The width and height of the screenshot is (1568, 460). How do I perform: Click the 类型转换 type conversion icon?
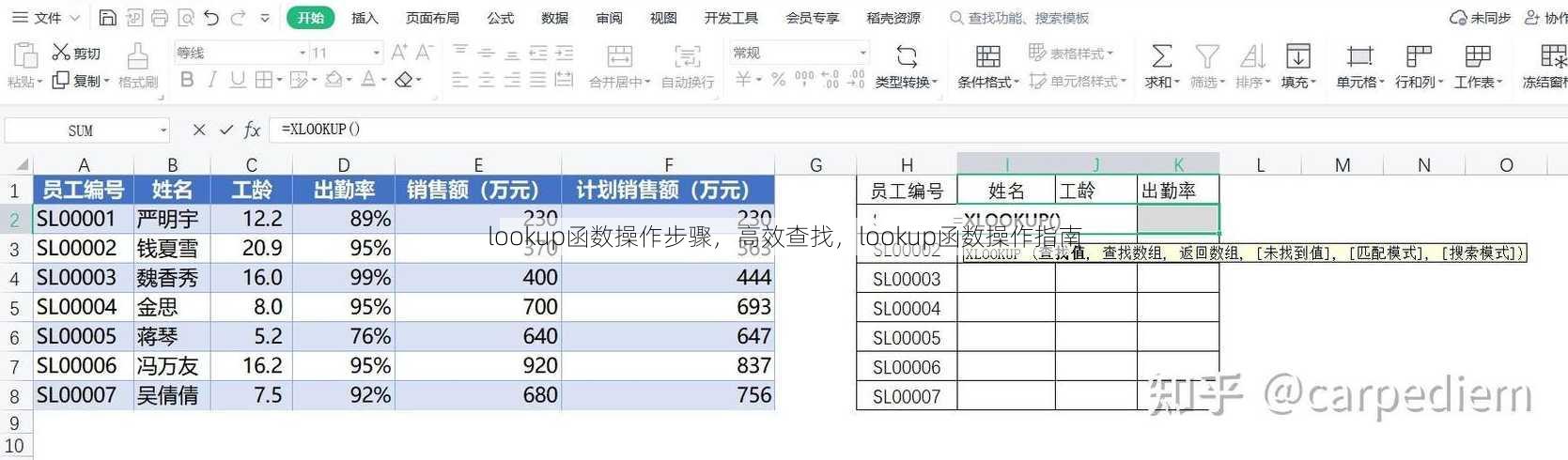[x=907, y=56]
